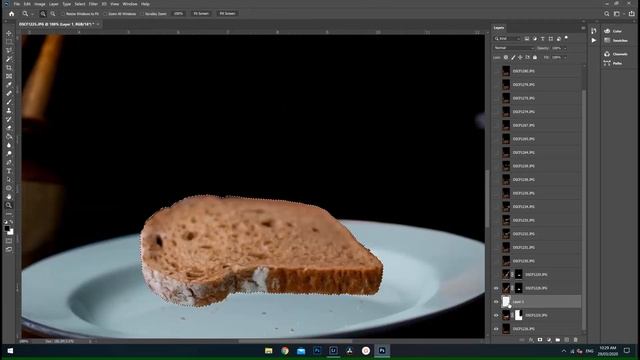Image resolution: width=640 pixels, height=360 pixels.
Task: Select the Rectangular Marquee tool
Action: [x=9, y=42]
